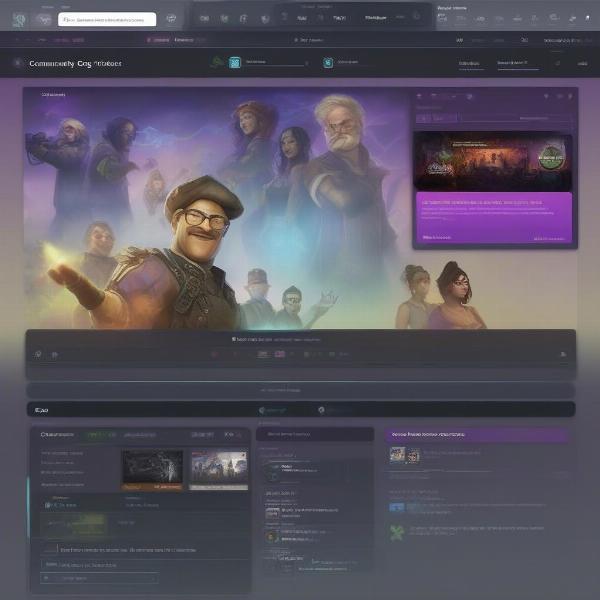Select the first teal square icon in the Community header
The width and height of the screenshot is (600, 600).
235,62
